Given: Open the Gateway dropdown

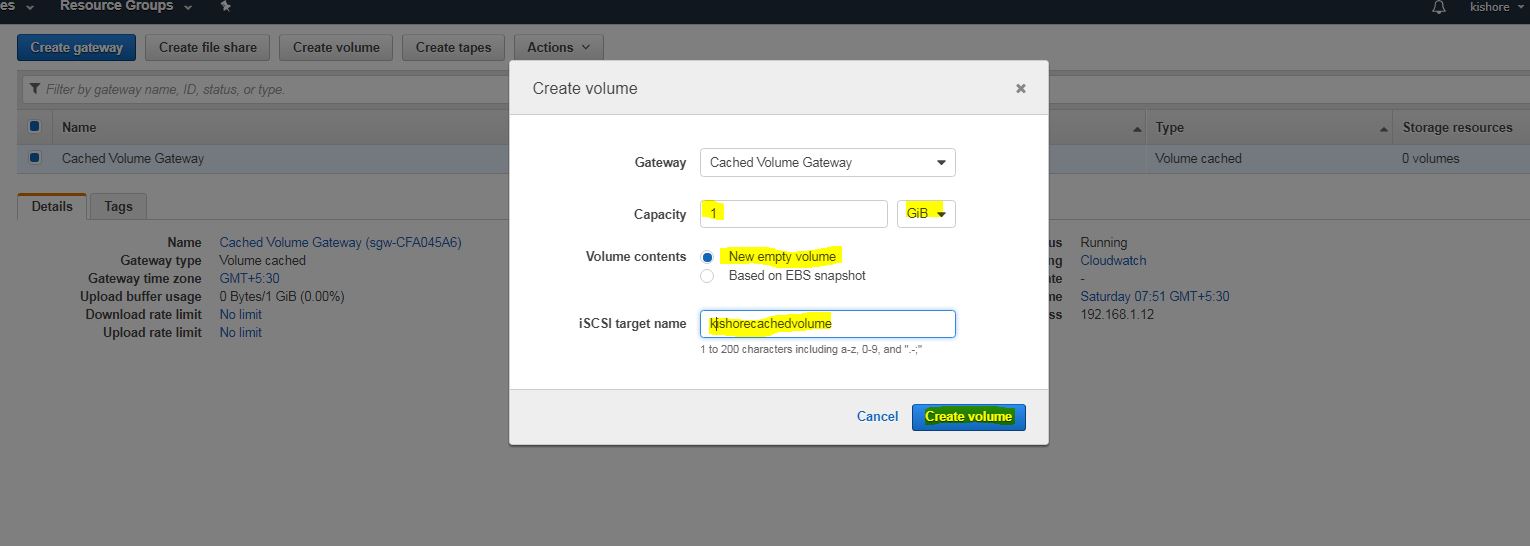Looking at the screenshot, I should point(827,162).
